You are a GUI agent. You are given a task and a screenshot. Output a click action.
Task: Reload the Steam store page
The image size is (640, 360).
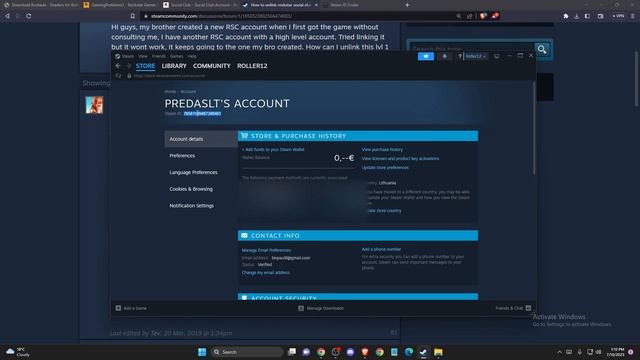118,76
